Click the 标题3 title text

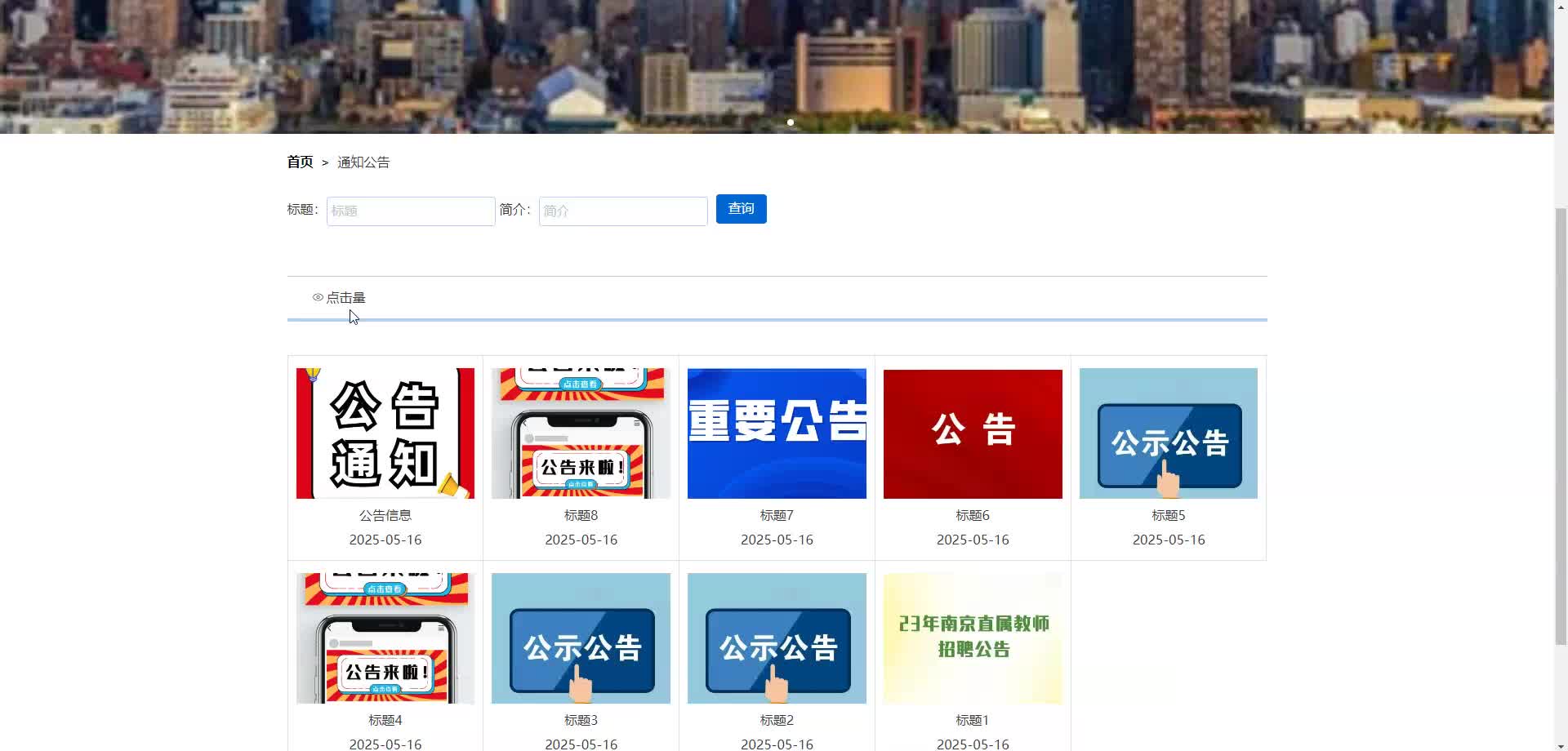point(581,721)
